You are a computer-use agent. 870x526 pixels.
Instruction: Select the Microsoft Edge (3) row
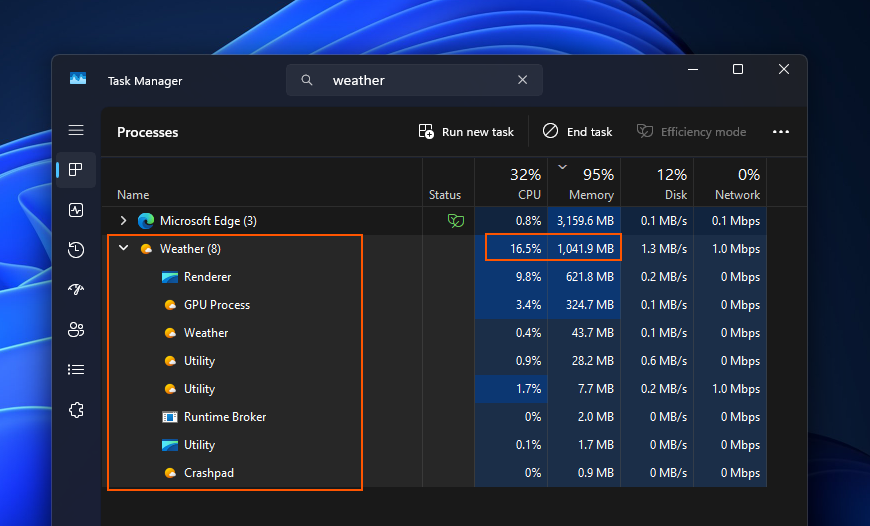[434, 221]
